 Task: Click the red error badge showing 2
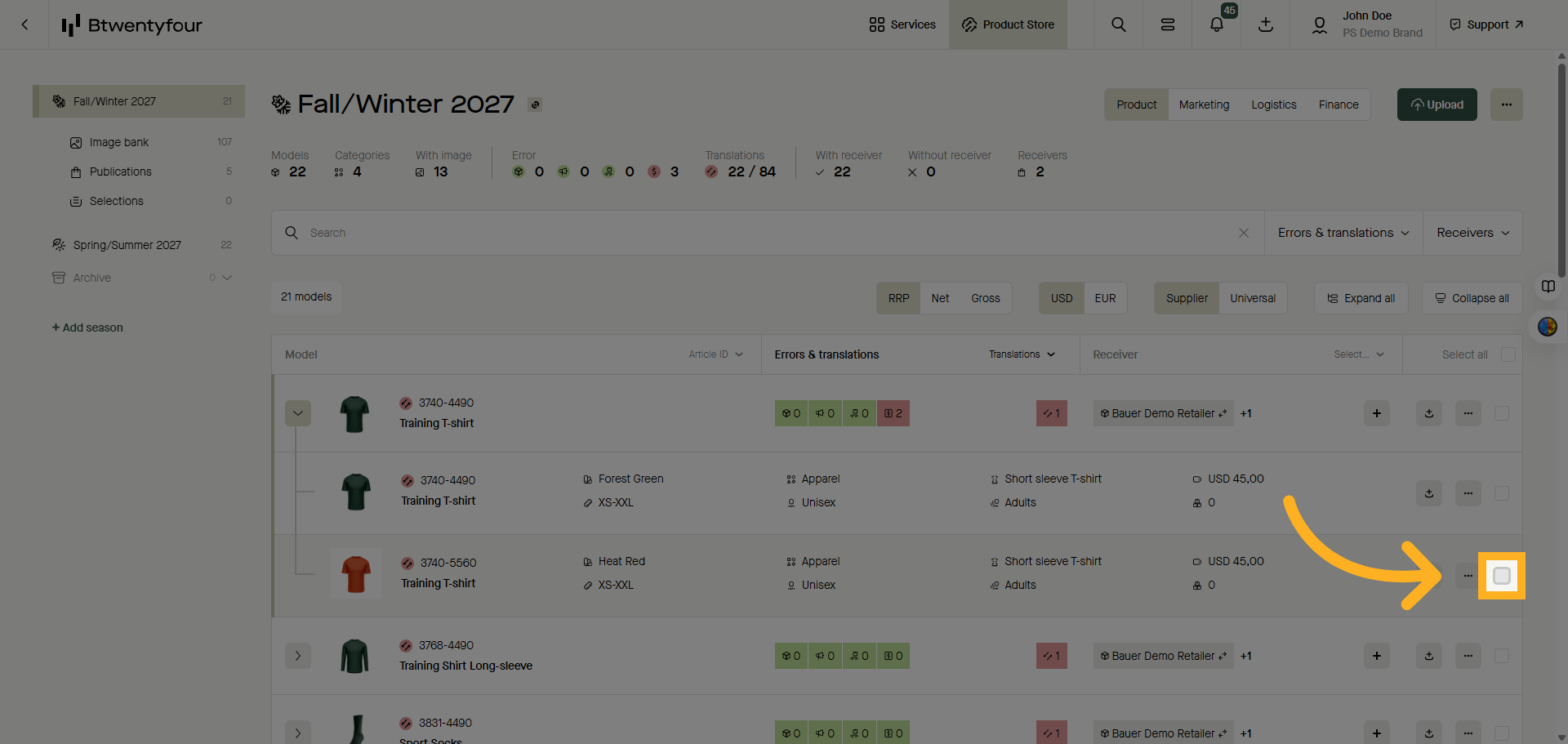coord(893,413)
